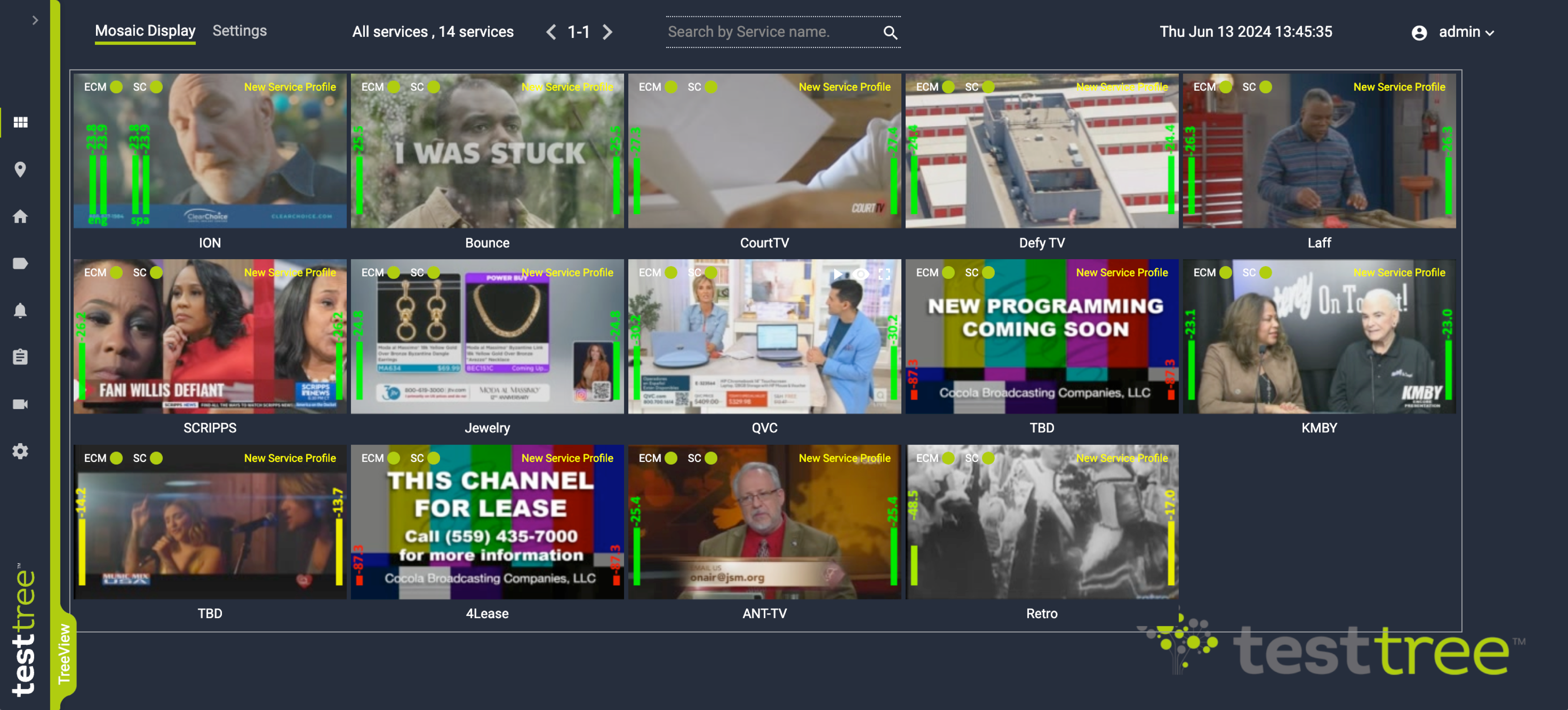Viewport: 1568px width, 710px height.
Task: Click the ION service name
Action: (210, 243)
